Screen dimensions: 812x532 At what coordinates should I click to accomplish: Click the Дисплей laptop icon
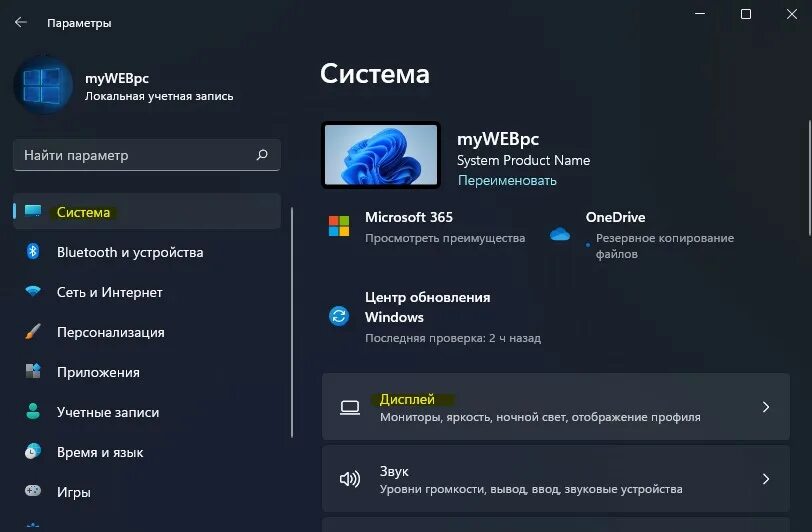[350, 408]
